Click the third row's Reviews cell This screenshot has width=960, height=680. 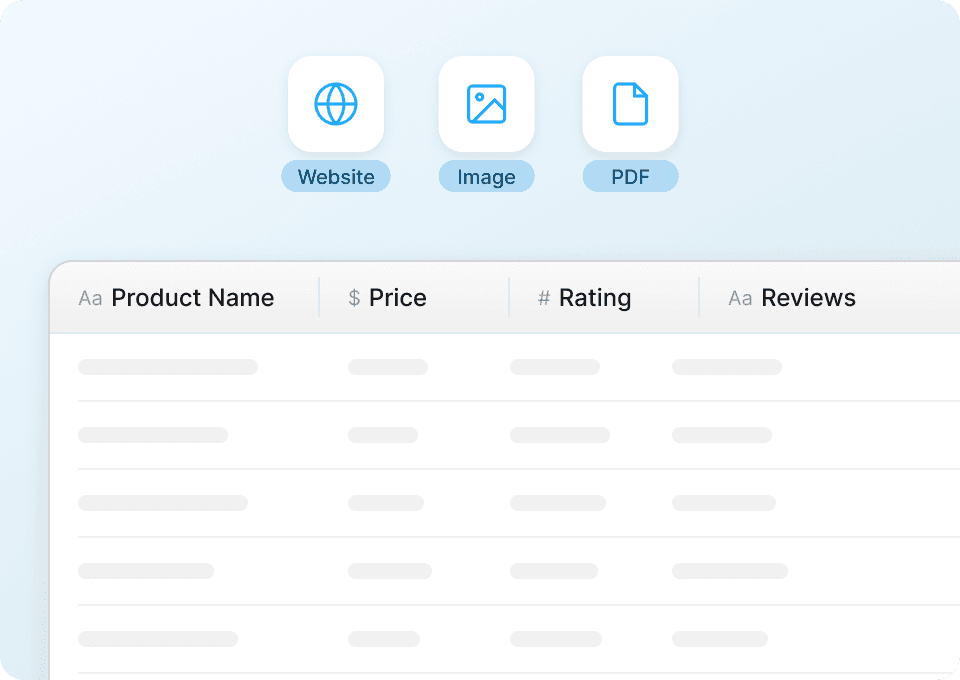(x=724, y=503)
